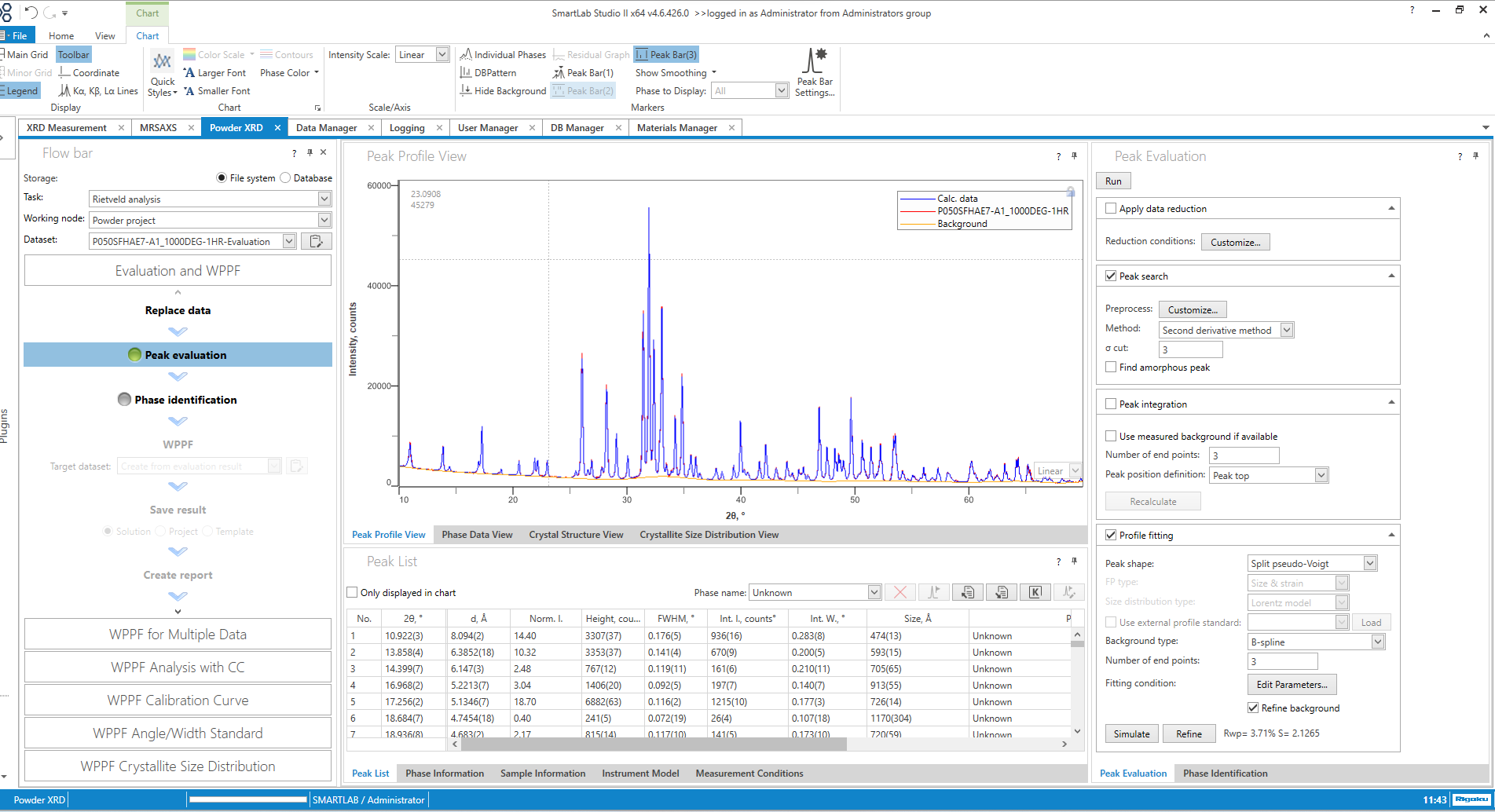Open the Peak shape dropdown
The height and width of the screenshot is (812, 1495).
(x=1369, y=563)
